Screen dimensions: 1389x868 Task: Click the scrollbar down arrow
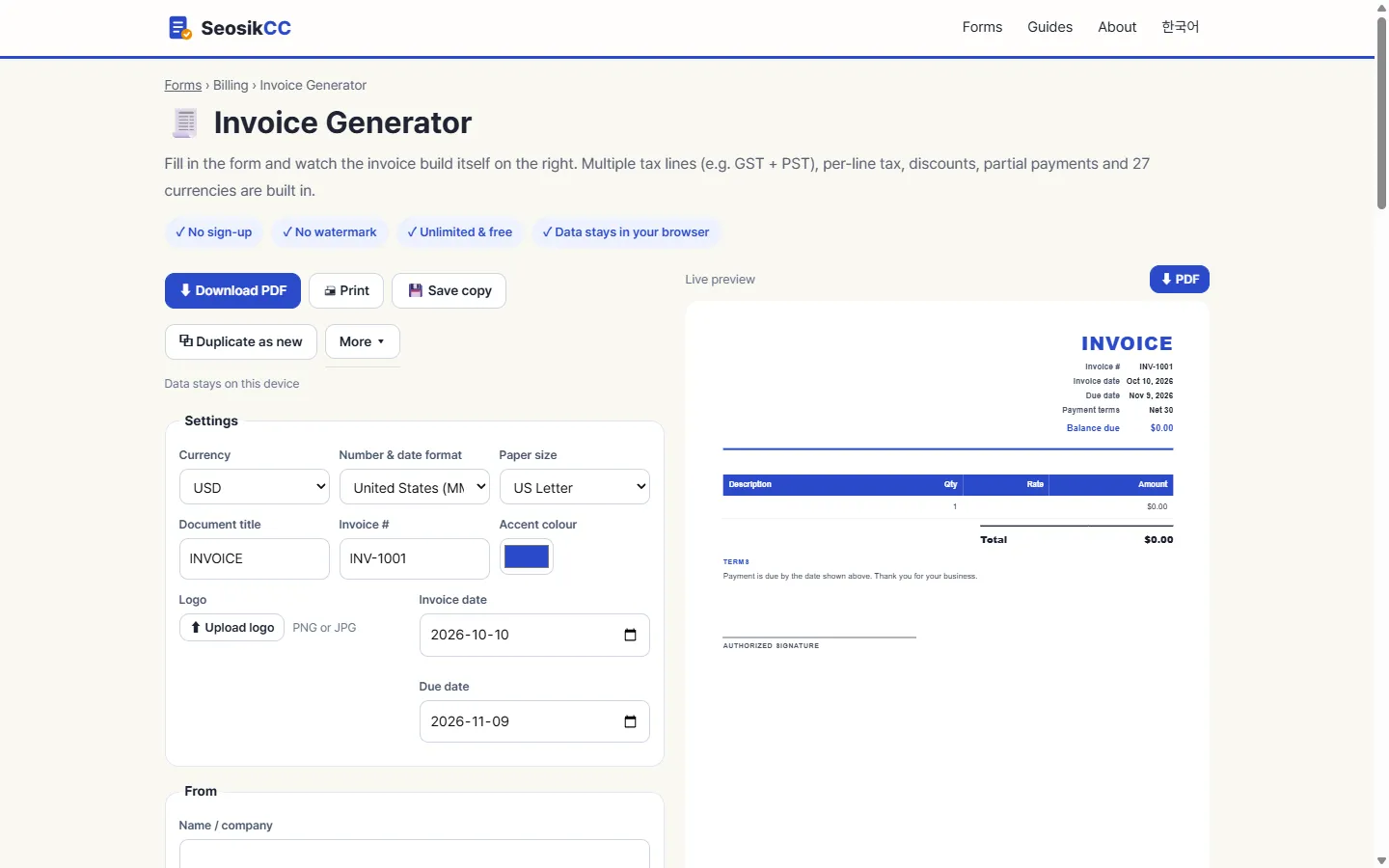(x=1381, y=860)
